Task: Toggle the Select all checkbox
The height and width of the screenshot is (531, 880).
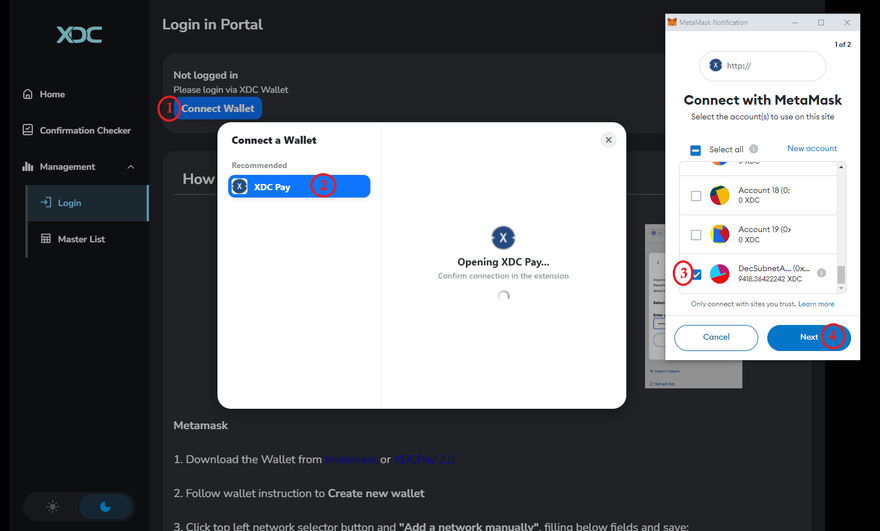Action: [x=696, y=150]
